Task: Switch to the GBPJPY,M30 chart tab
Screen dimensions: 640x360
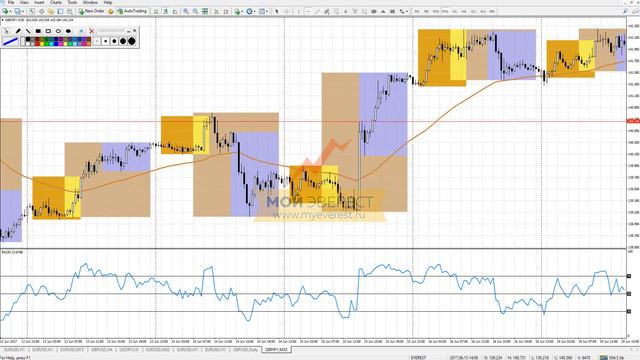Action: point(276,350)
